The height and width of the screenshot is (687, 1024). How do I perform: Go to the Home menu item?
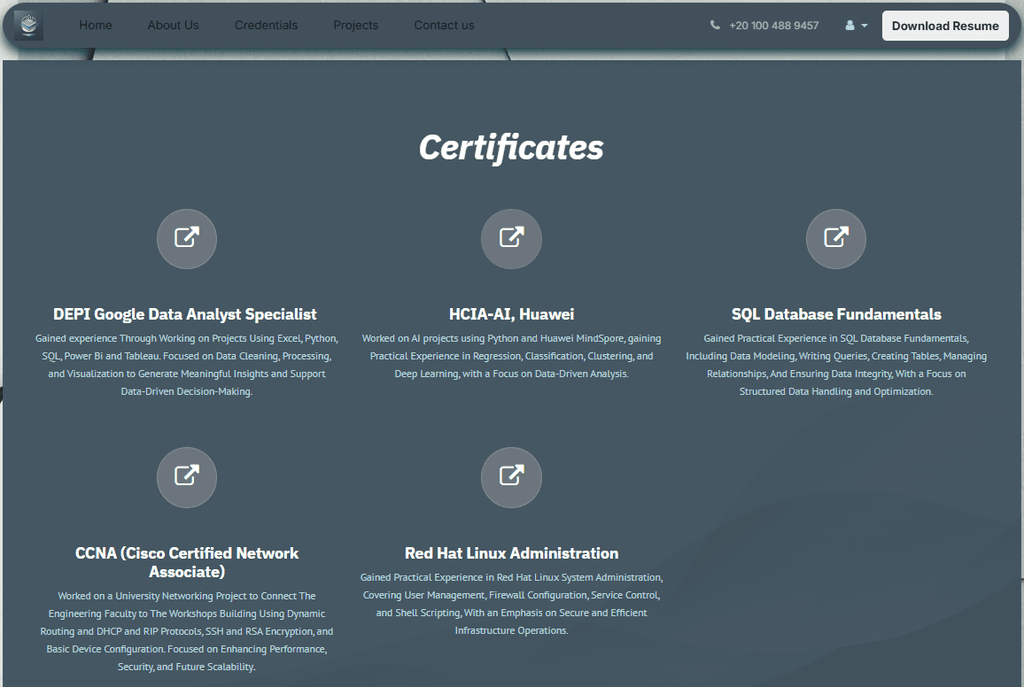(x=95, y=25)
